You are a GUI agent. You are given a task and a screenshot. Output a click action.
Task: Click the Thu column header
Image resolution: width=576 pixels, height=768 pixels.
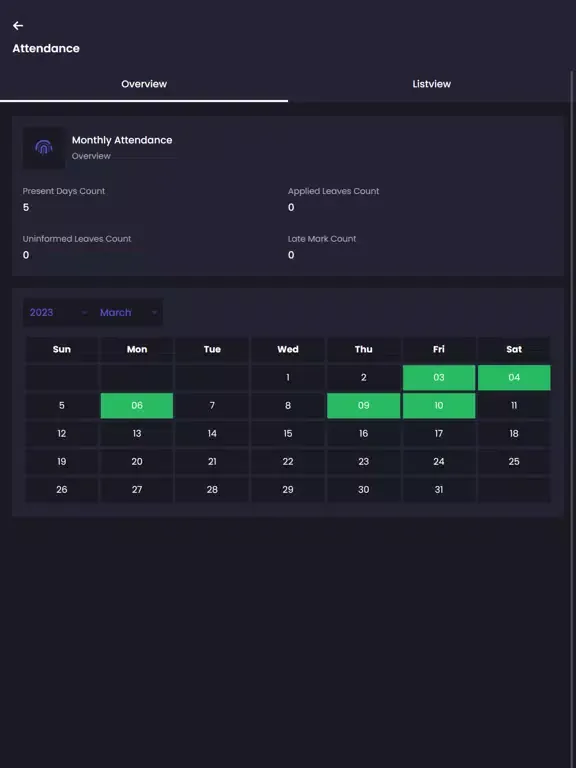coord(363,349)
